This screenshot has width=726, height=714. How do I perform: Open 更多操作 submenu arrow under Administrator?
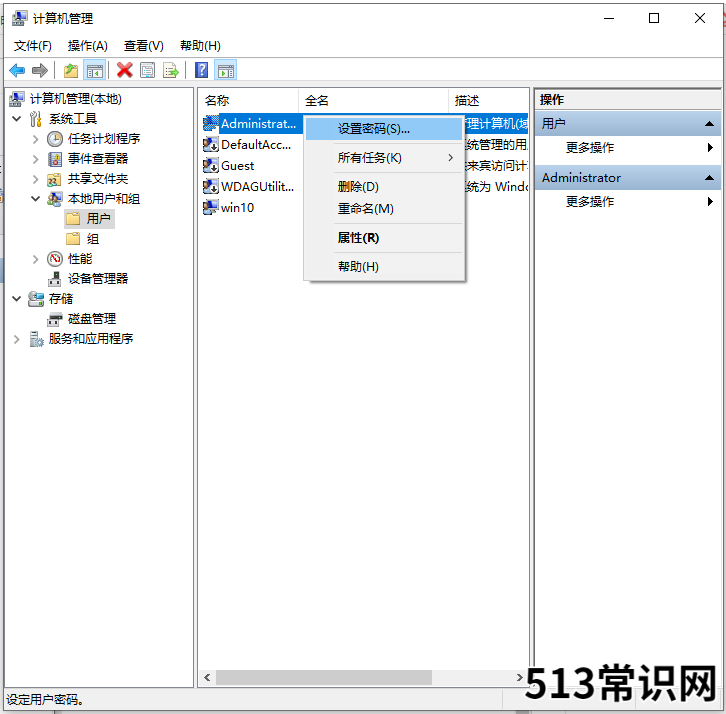pos(710,201)
